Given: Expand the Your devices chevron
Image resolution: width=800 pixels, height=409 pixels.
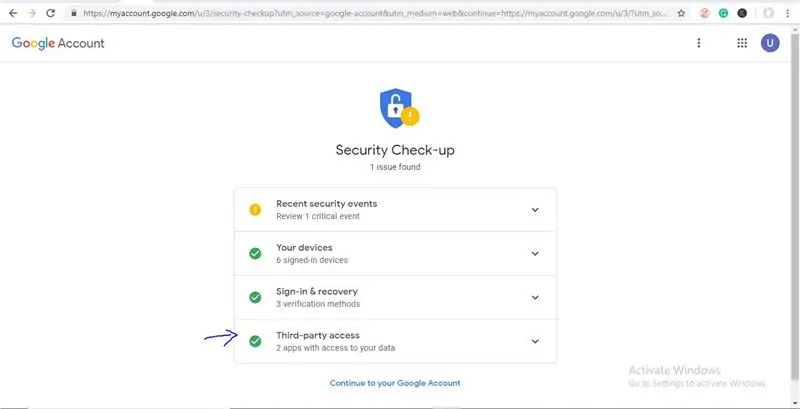Looking at the screenshot, I should pyautogui.click(x=535, y=253).
